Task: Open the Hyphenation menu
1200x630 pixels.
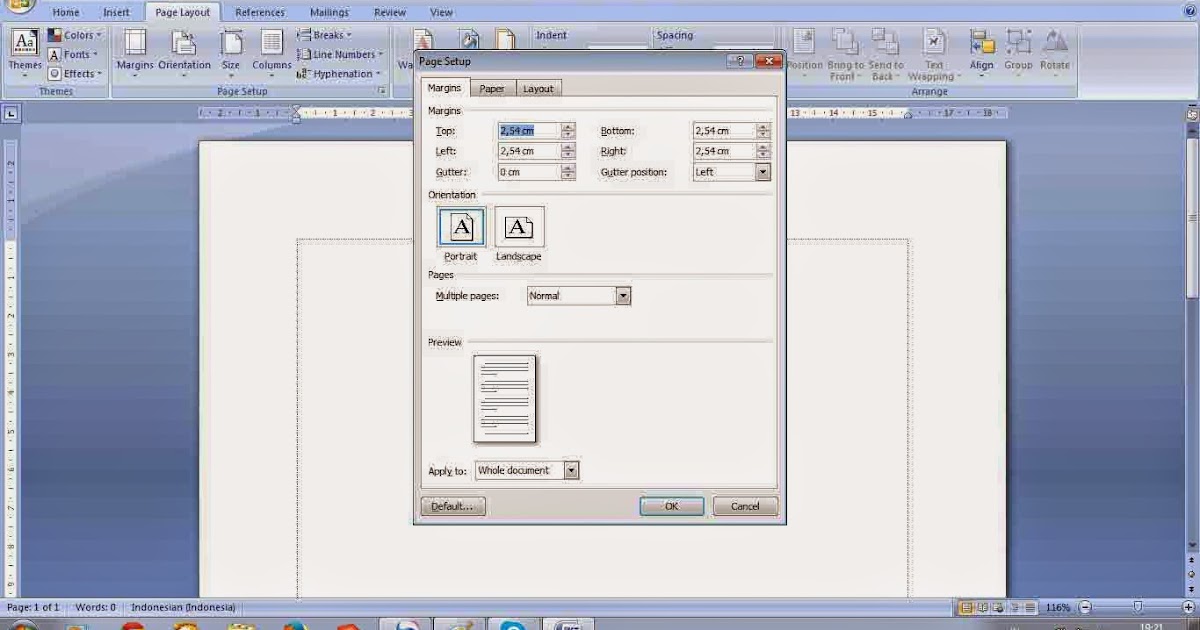Action: pos(340,74)
